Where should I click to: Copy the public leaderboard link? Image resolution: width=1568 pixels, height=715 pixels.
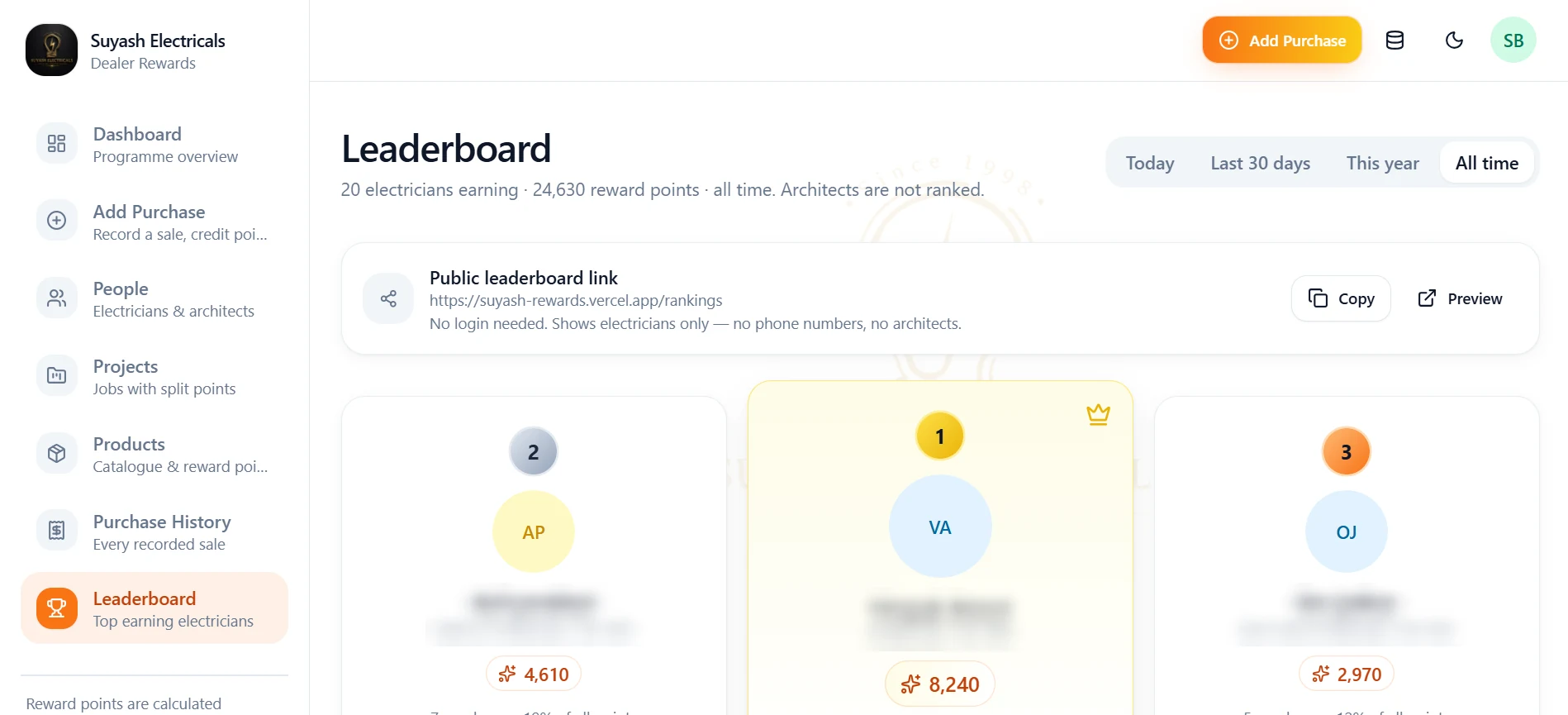1341,298
